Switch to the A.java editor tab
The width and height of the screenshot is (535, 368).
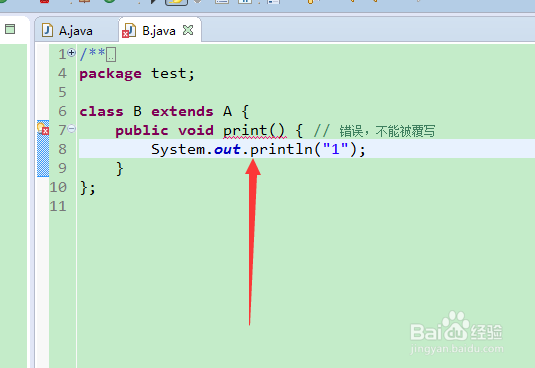pyautogui.click(x=75, y=31)
